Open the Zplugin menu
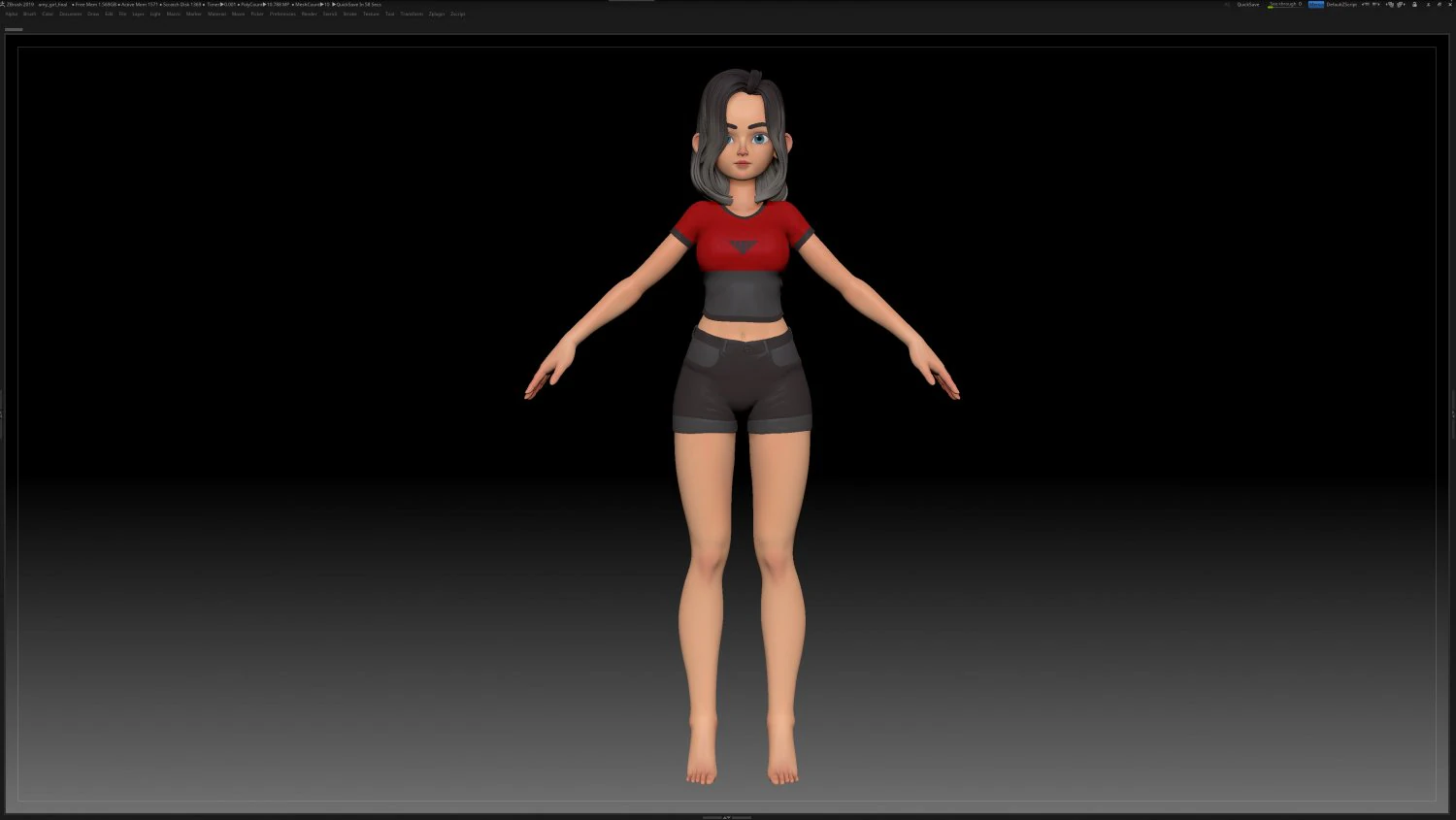The width and height of the screenshot is (1456, 820). click(437, 14)
